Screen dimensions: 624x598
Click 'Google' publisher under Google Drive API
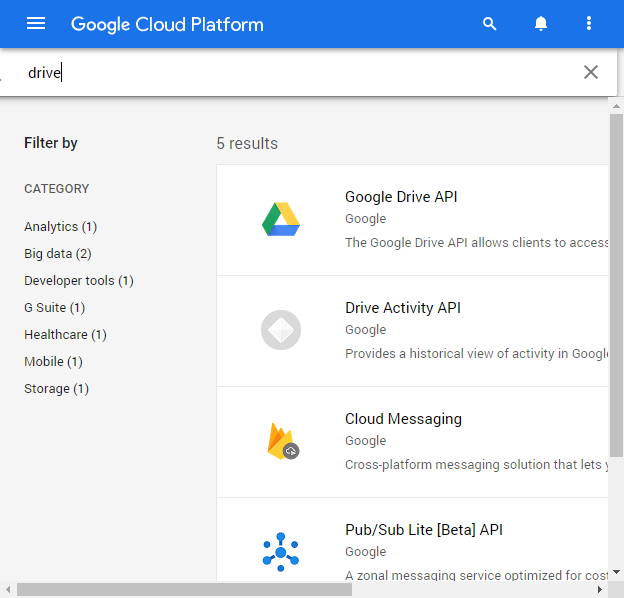click(365, 219)
